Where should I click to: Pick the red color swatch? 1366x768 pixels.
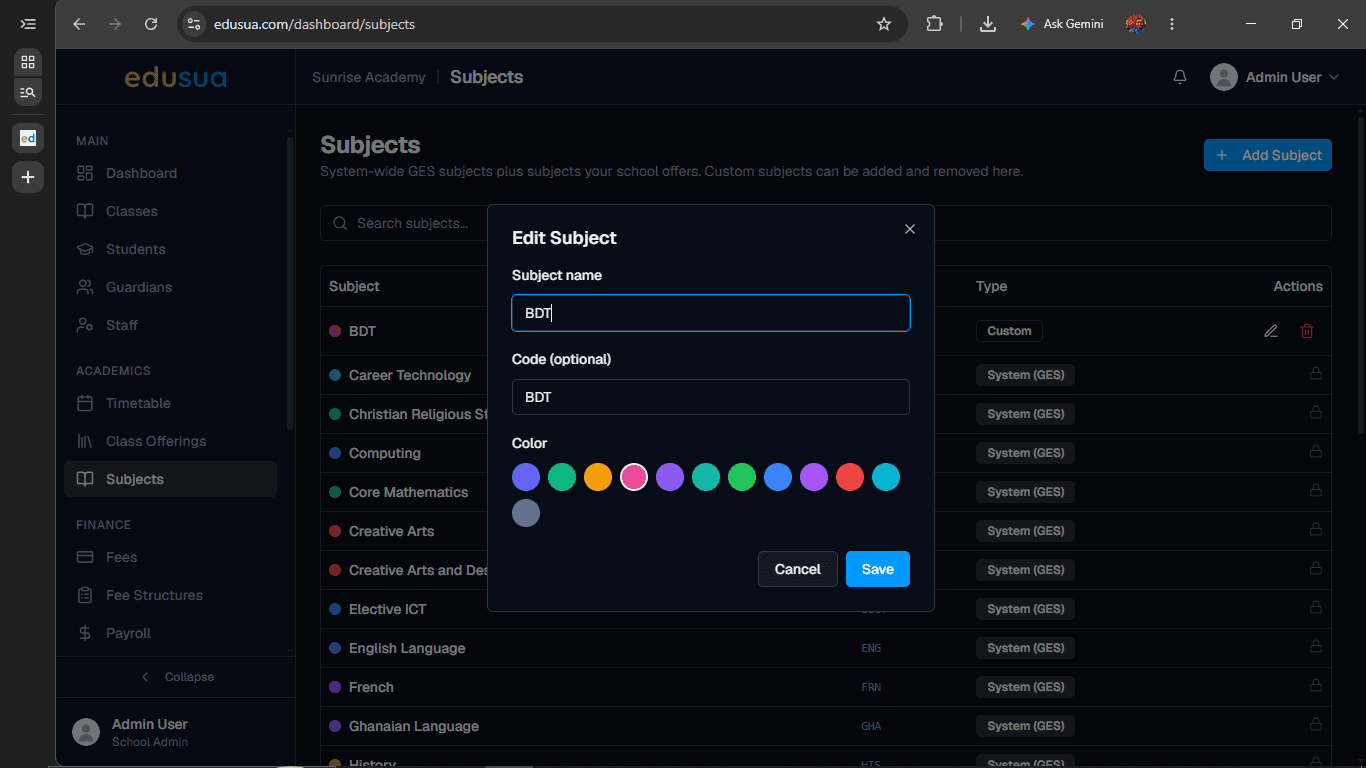[x=850, y=477]
